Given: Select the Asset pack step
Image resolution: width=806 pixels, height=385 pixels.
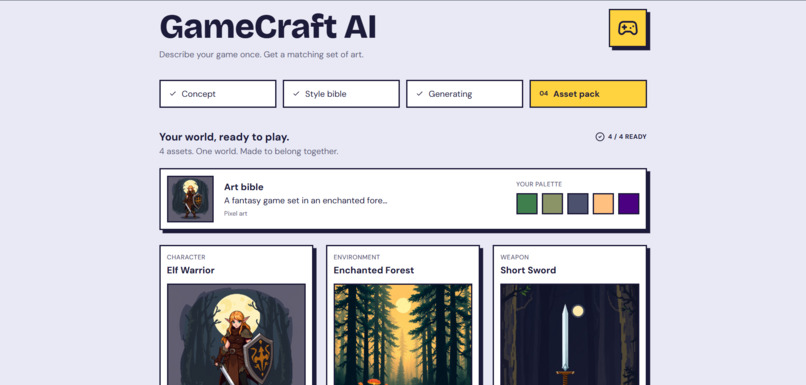Looking at the screenshot, I should (x=588, y=94).
